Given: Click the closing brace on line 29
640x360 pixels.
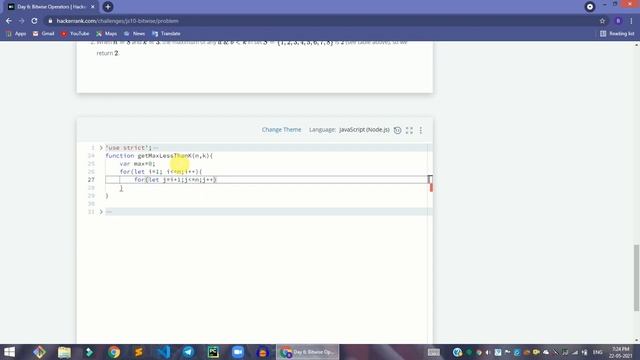Looking at the screenshot, I should [107, 196].
